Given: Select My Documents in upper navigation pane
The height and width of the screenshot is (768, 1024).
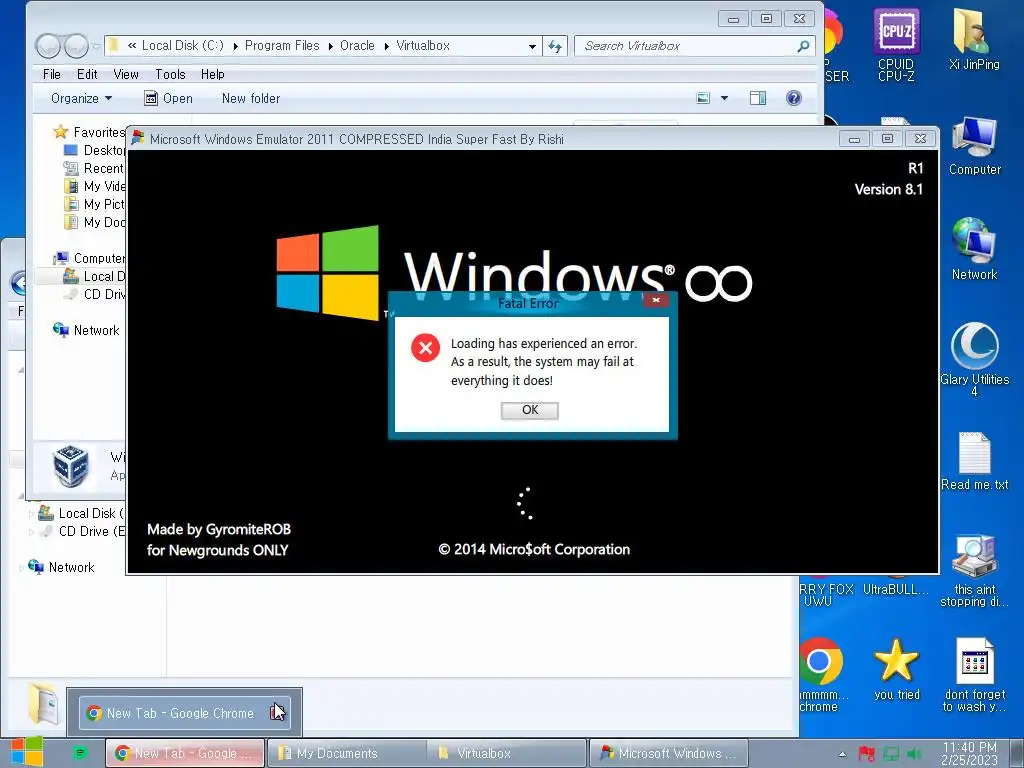Looking at the screenshot, I should [x=93, y=222].
